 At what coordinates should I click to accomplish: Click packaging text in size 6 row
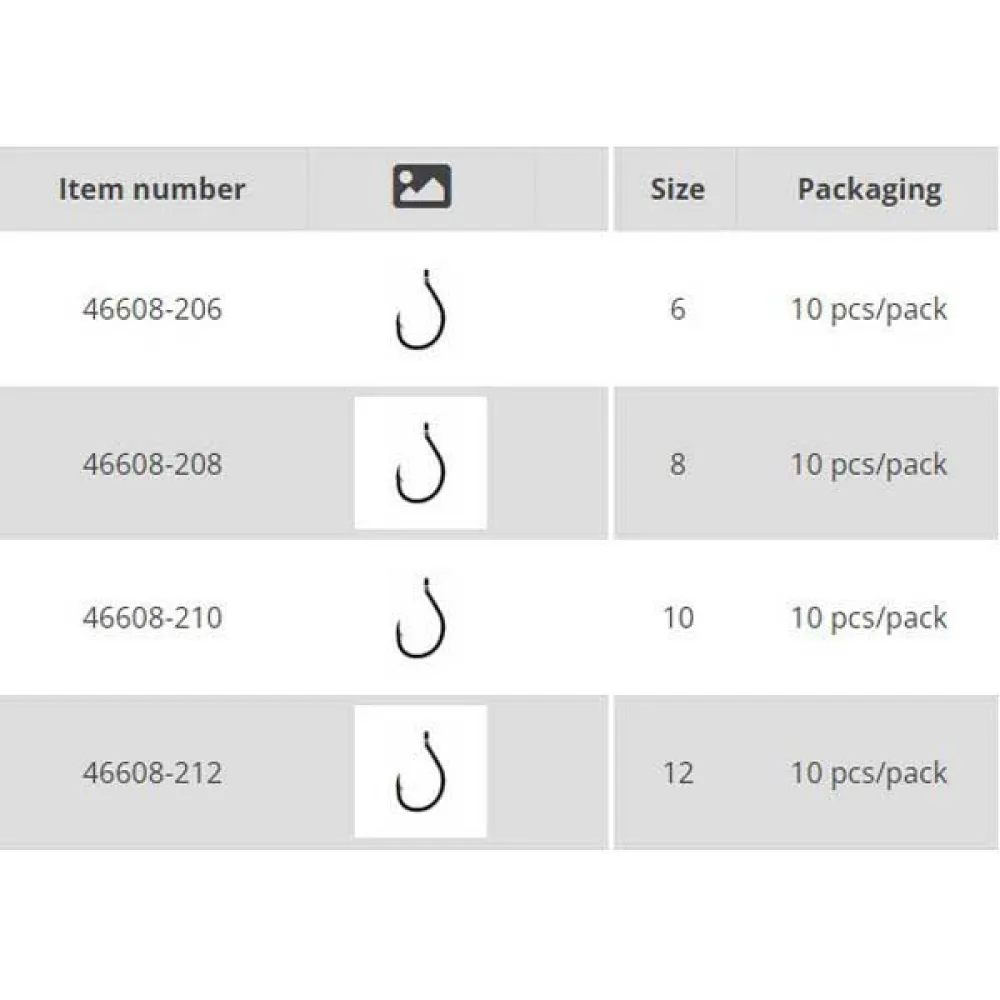(x=868, y=309)
